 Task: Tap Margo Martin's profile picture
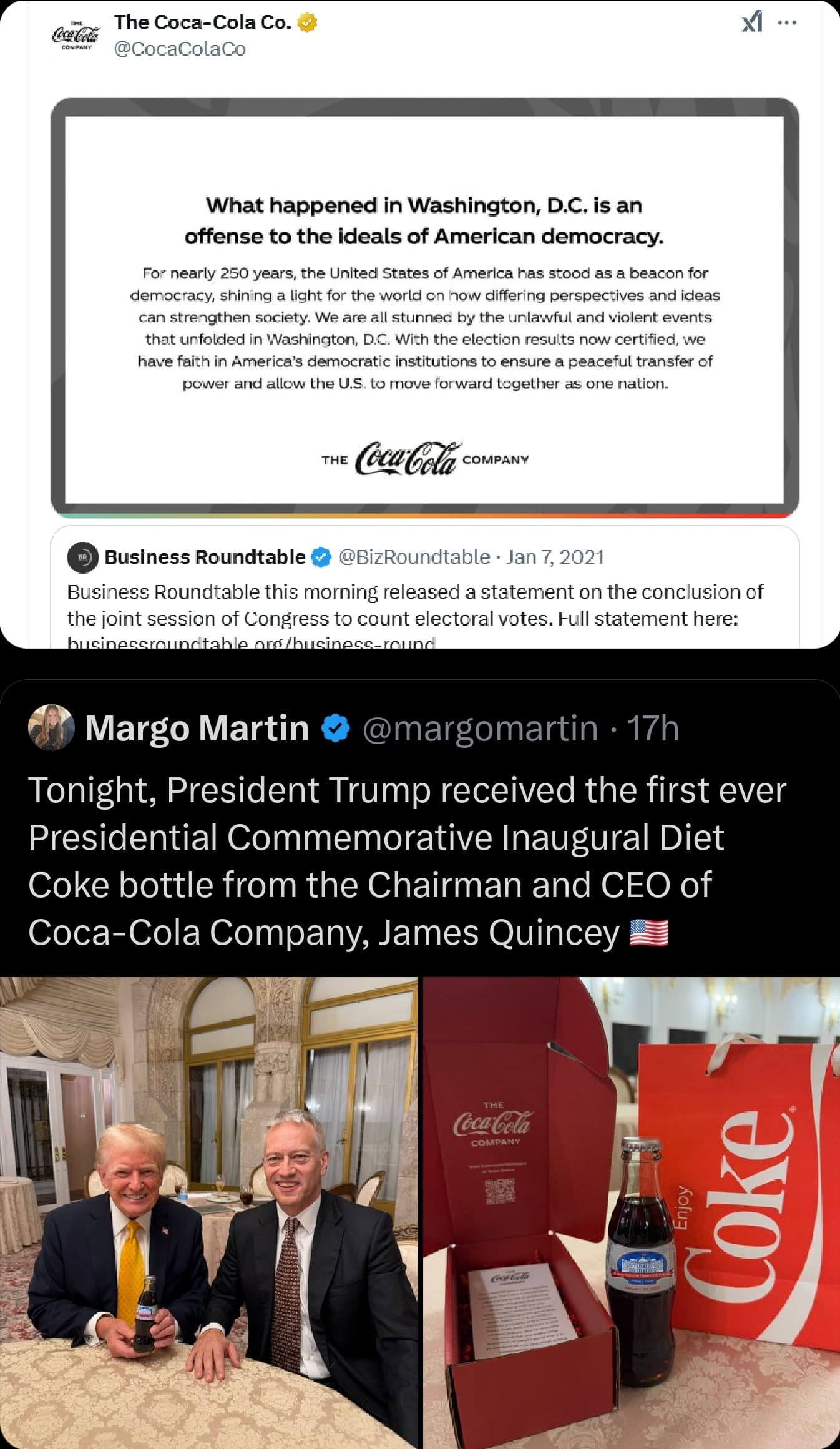(x=51, y=727)
